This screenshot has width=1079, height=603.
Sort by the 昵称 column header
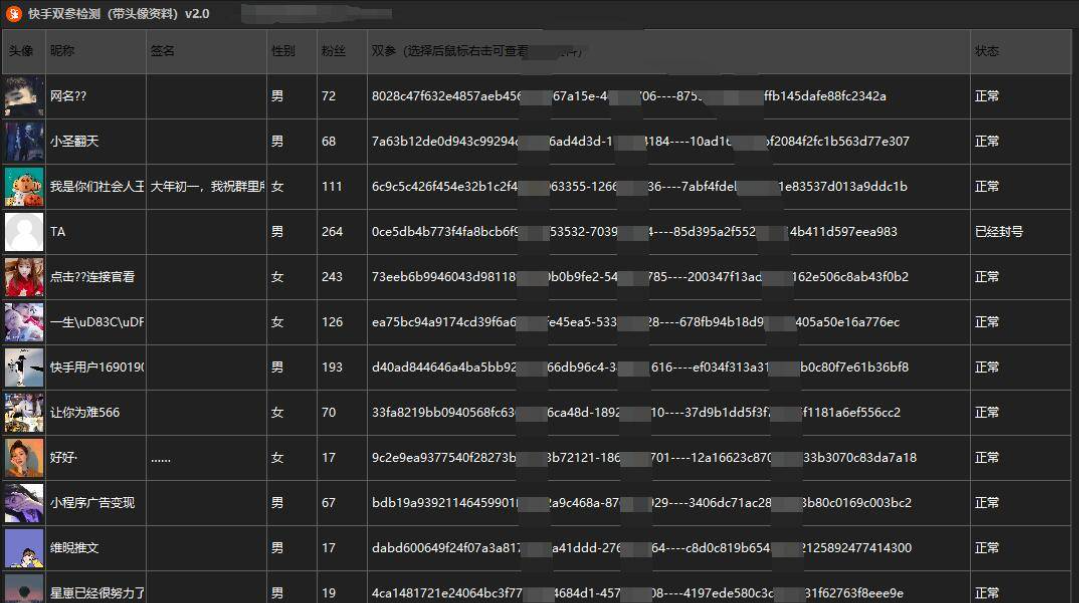(62, 51)
